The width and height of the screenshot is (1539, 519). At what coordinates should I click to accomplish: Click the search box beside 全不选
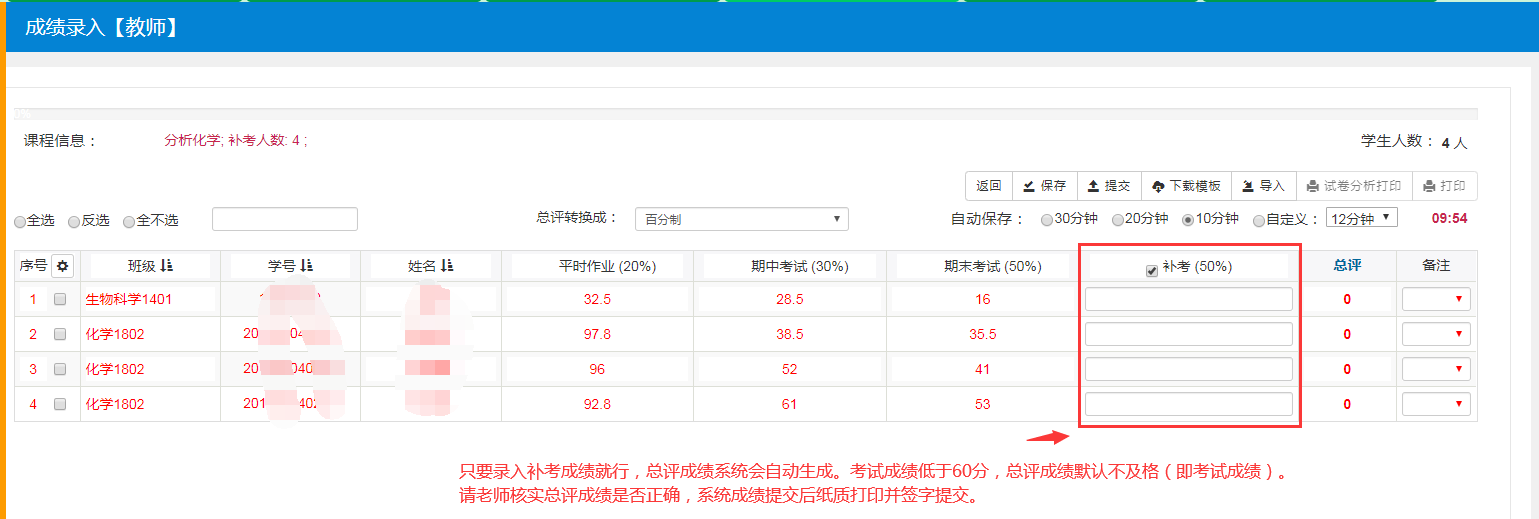pyautogui.click(x=284, y=219)
